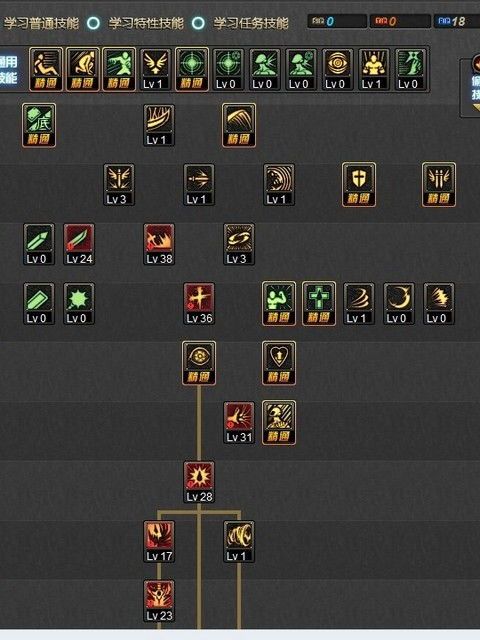Select the 学习特性技能 radio option
Screen dimensions: 480x640
(x=93, y=23)
